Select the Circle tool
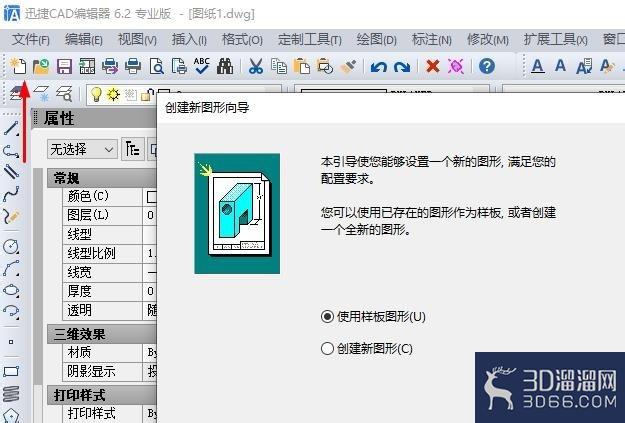The height and width of the screenshot is (423, 625). tap(11, 247)
